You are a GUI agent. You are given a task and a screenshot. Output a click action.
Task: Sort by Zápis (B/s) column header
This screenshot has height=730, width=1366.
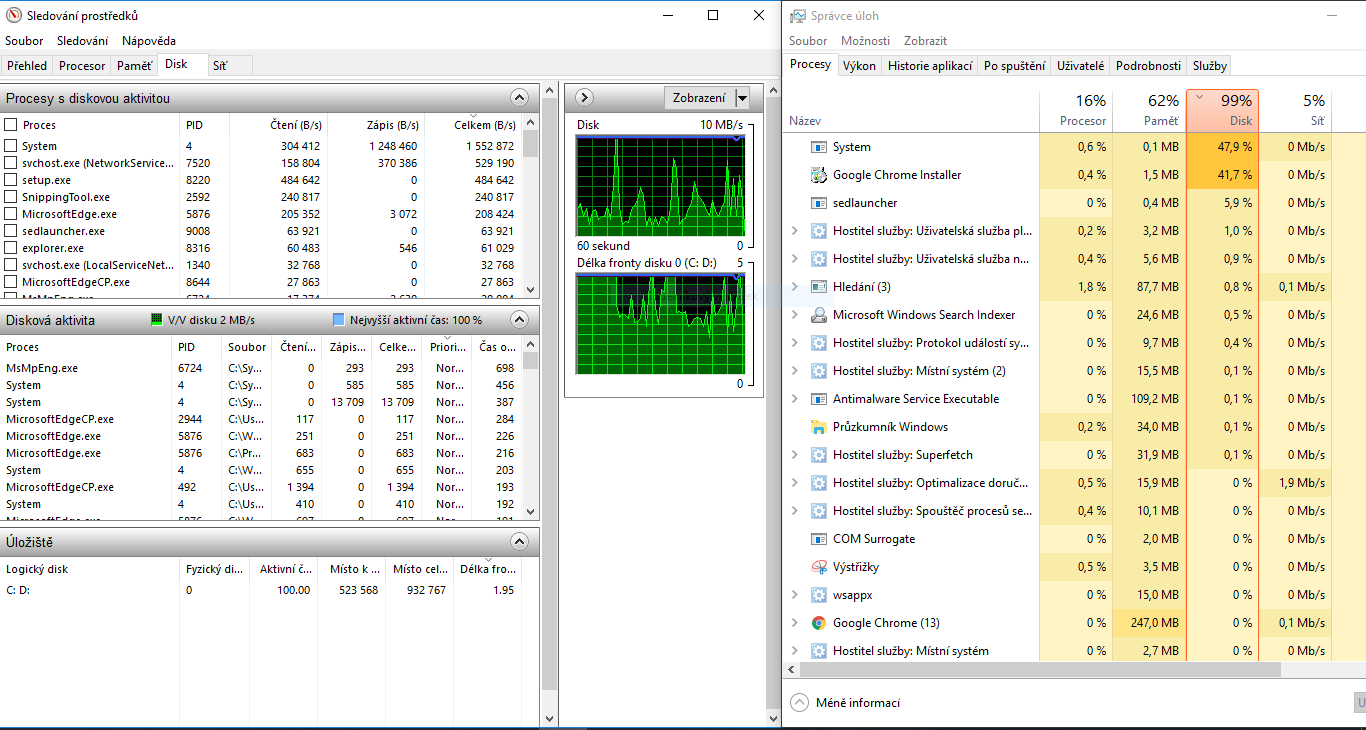[x=374, y=125]
